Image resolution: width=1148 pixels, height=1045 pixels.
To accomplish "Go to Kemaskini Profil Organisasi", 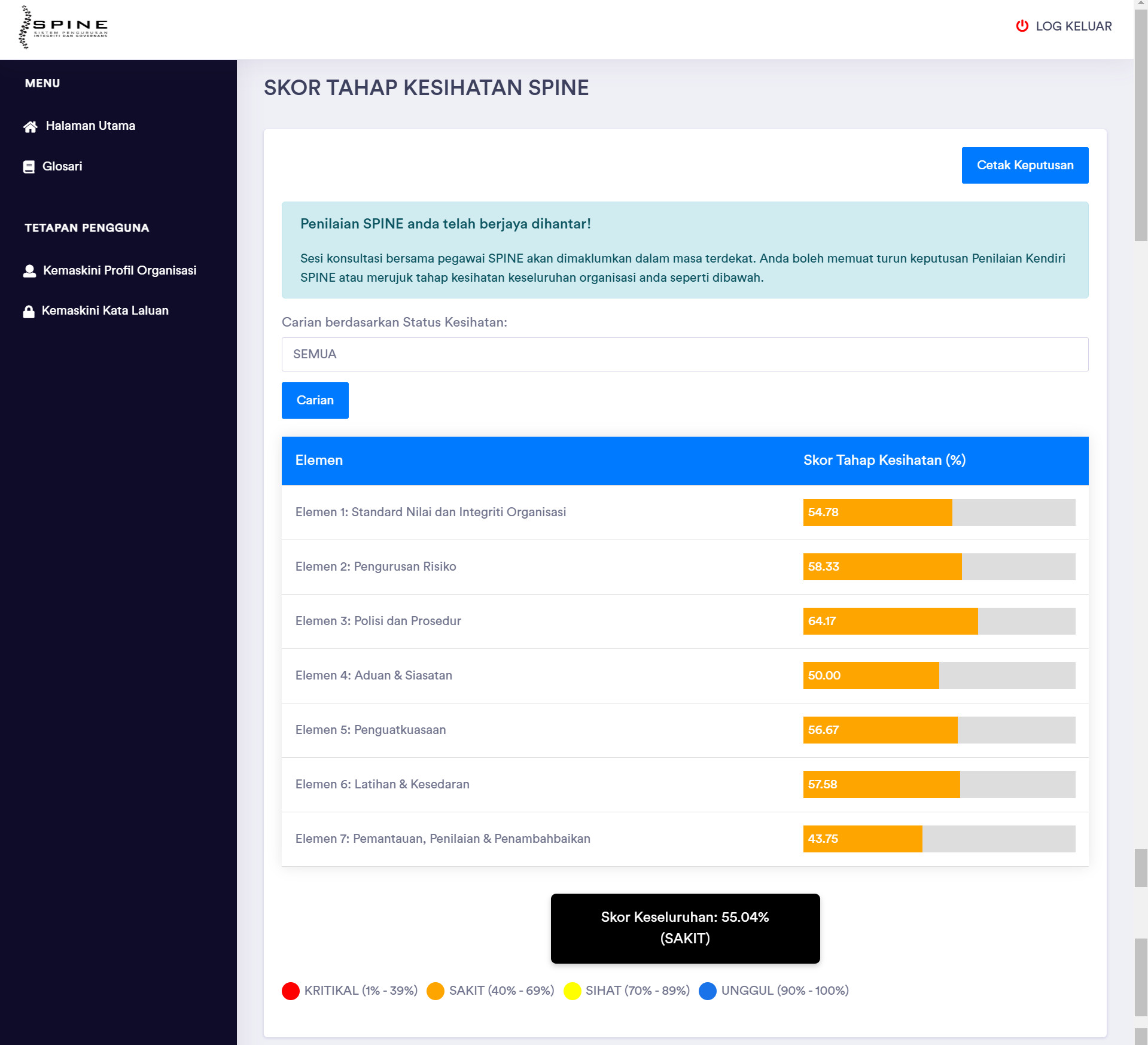I will click(x=120, y=270).
